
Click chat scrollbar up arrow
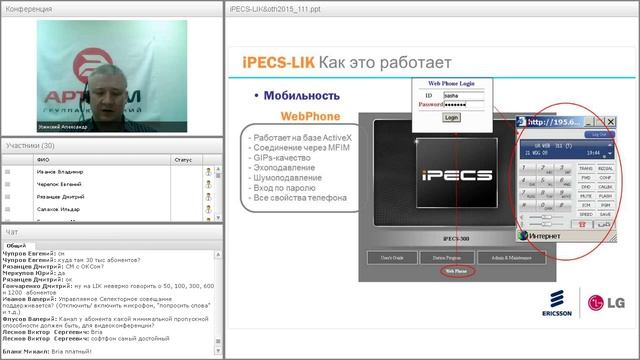pos(218,254)
